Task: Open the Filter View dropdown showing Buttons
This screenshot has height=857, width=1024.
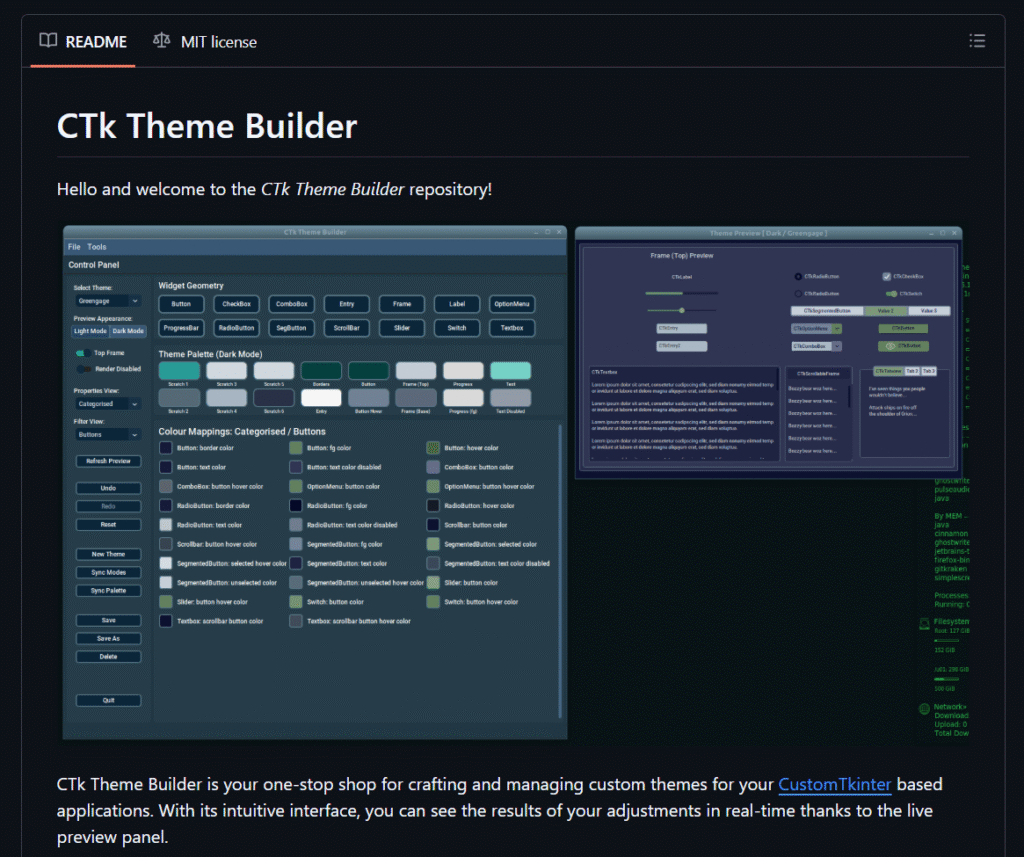Action: (x=108, y=434)
